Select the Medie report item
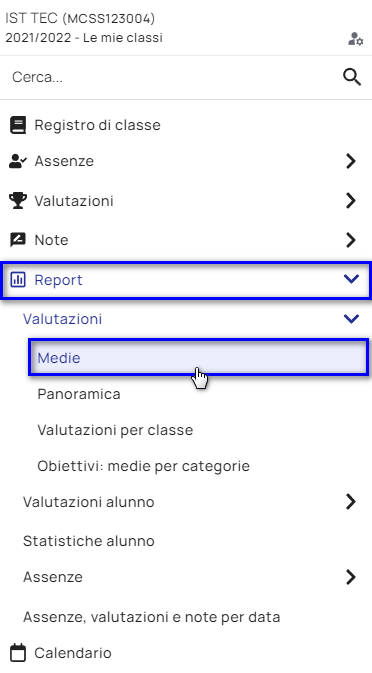Viewport: 372px width, 673px height. pos(198,358)
